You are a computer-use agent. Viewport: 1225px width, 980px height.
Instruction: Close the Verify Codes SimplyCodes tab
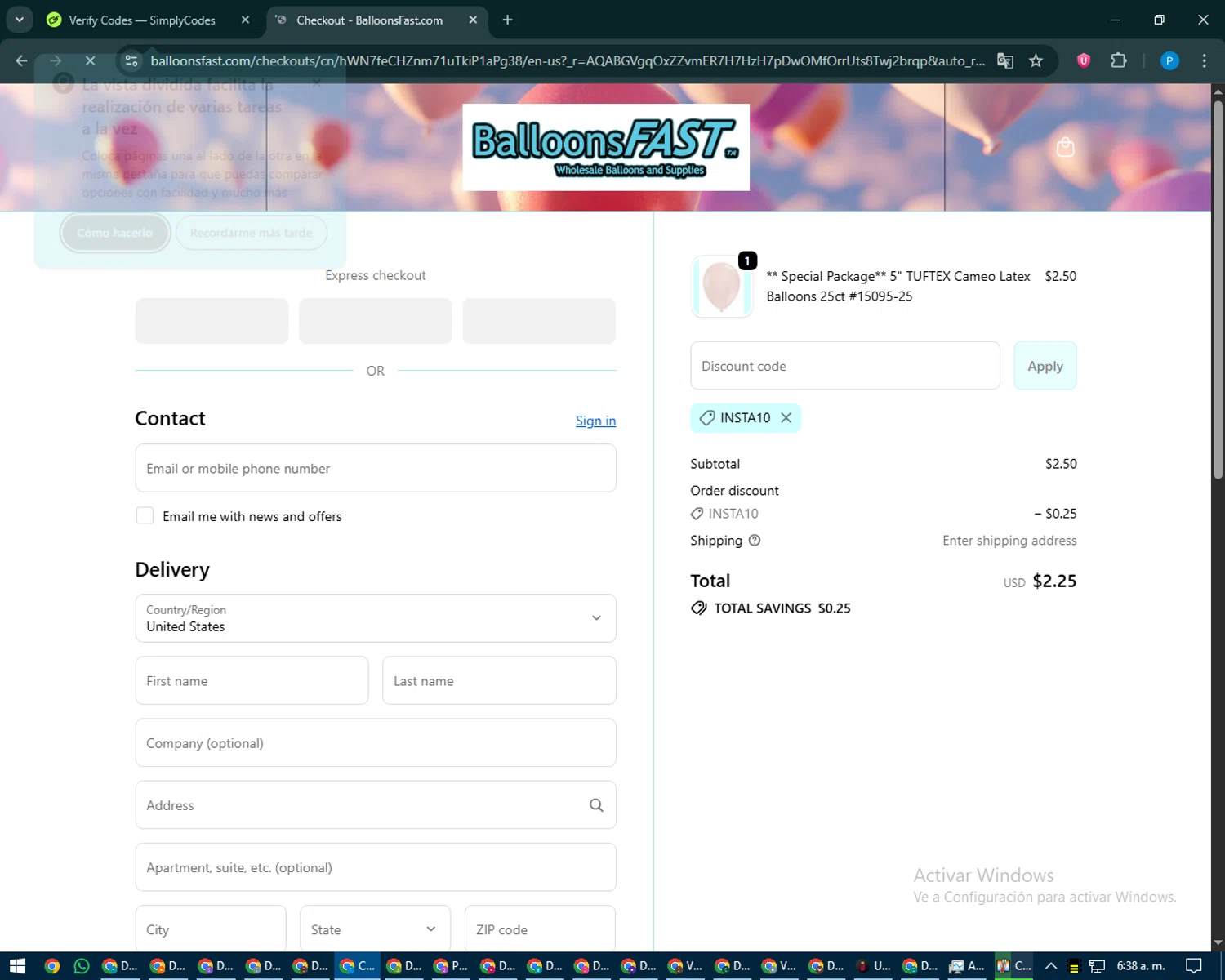(x=245, y=20)
